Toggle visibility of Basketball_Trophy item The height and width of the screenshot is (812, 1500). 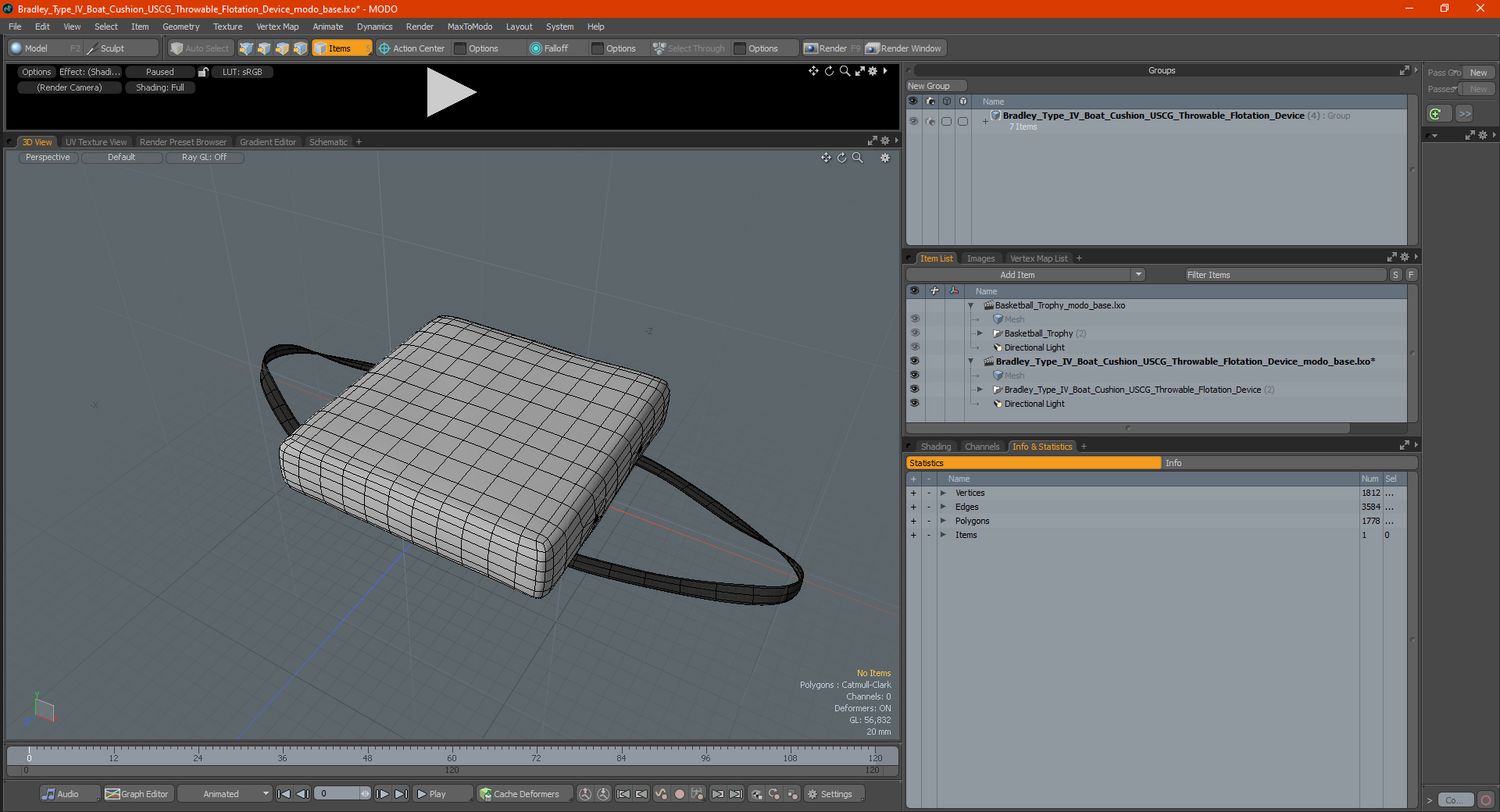(914, 333)
